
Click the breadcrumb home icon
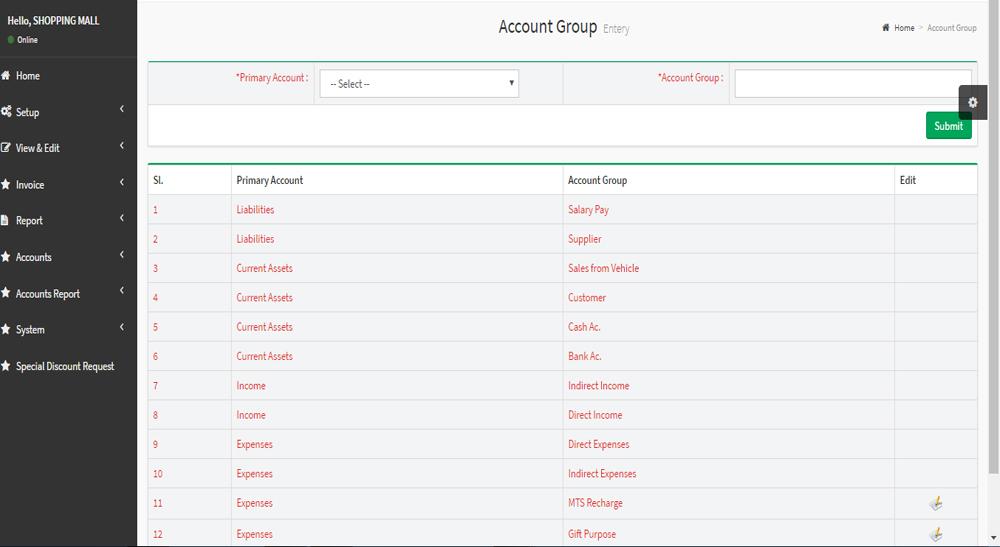(886, 27)
